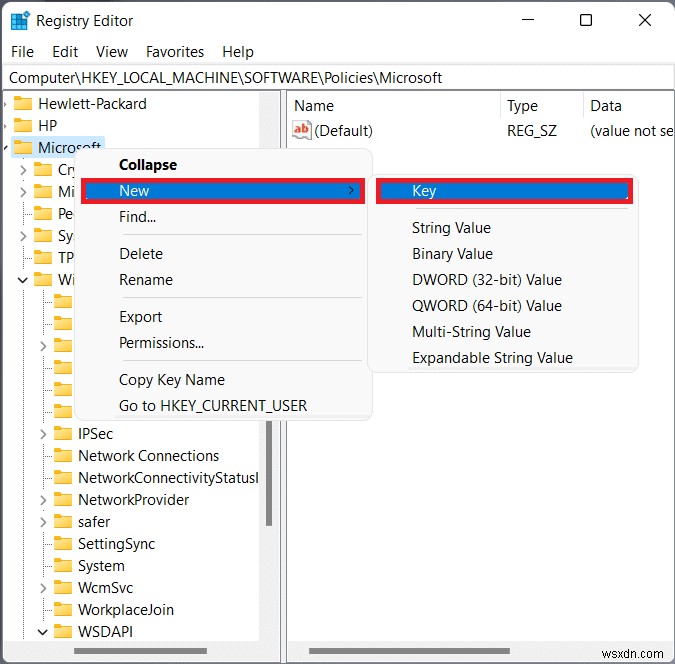Click the registry path address bar
This screenshot has width=675, height=664.
click(338, 78)
